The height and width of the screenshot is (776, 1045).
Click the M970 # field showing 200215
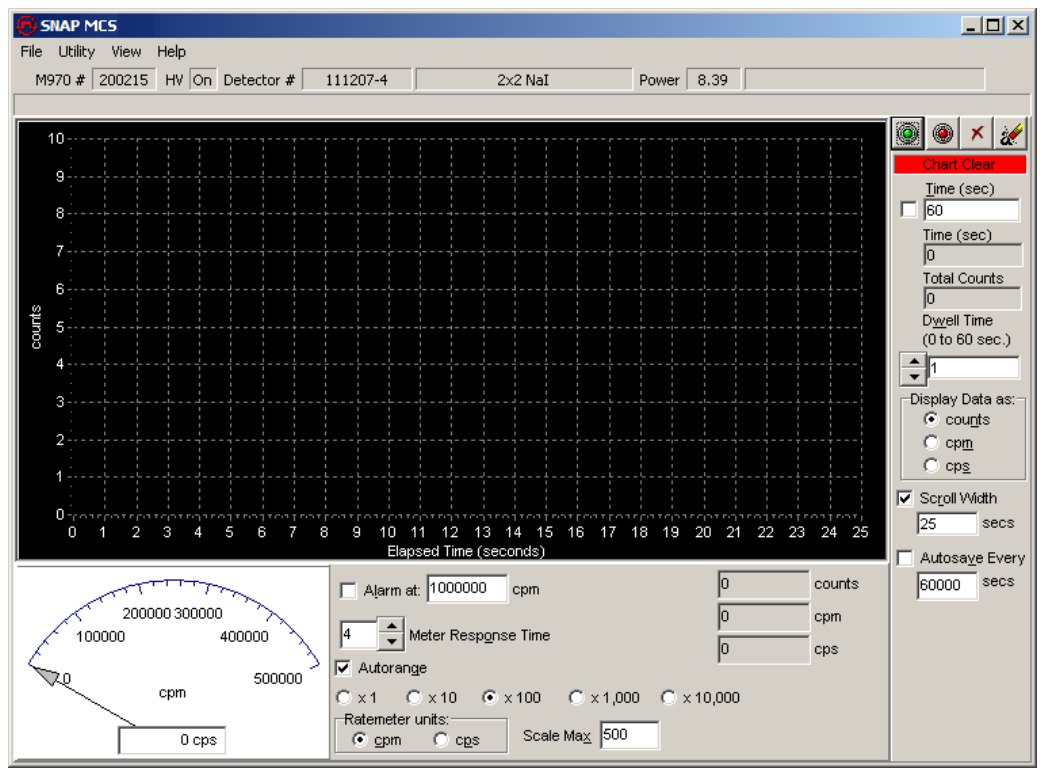[x=123, y=80]
